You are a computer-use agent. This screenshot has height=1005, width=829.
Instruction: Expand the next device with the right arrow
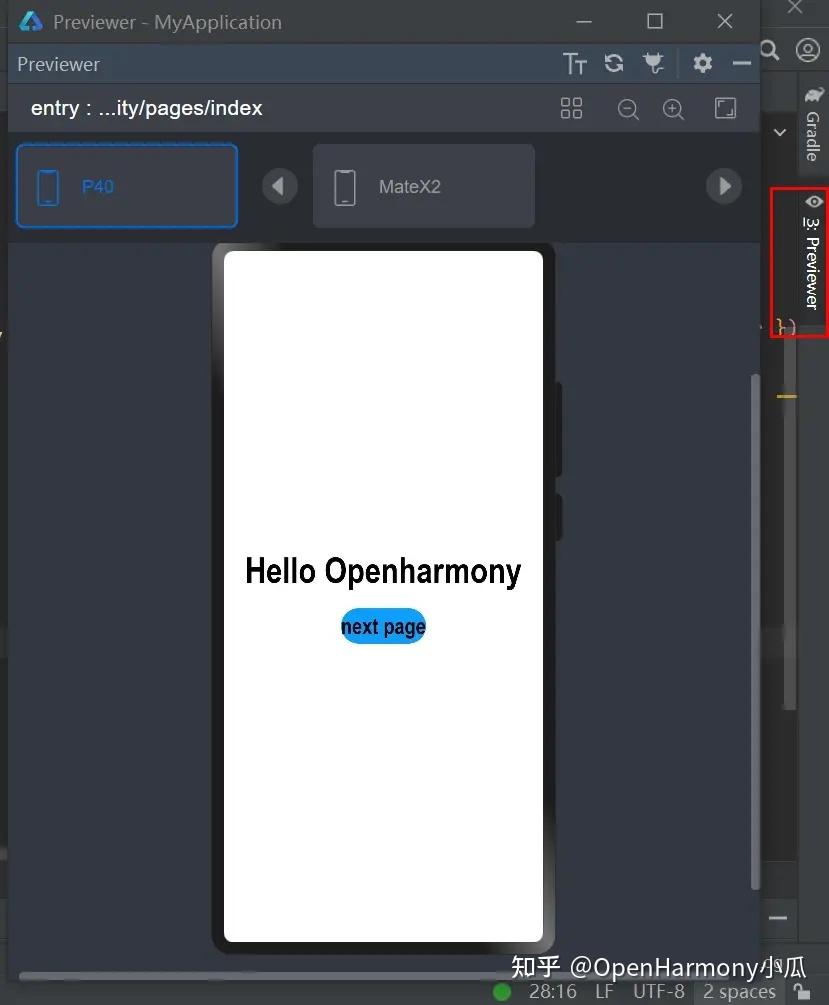[x=723, y=186]
